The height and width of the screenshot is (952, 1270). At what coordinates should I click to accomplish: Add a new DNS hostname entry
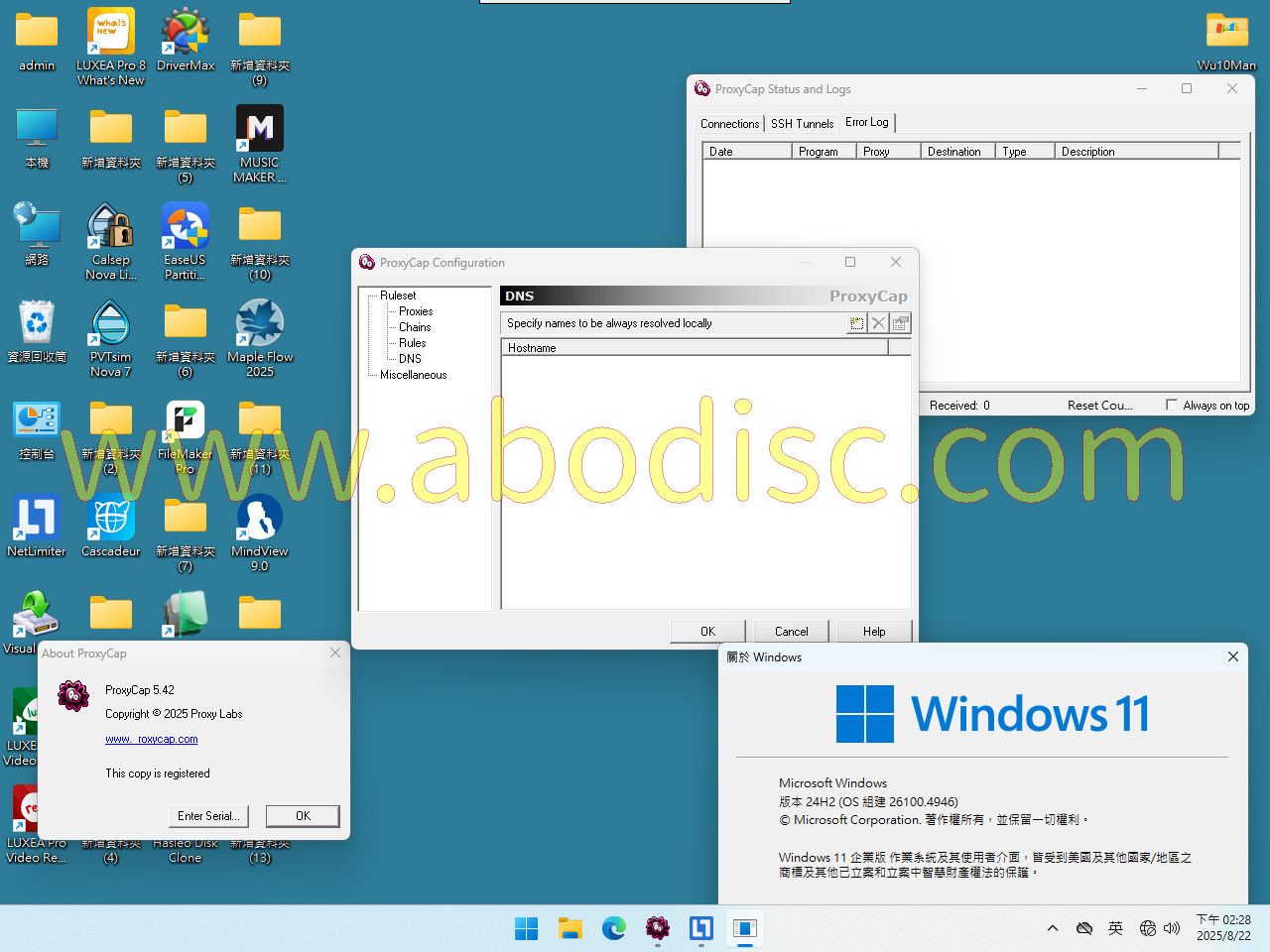(856, 323)
